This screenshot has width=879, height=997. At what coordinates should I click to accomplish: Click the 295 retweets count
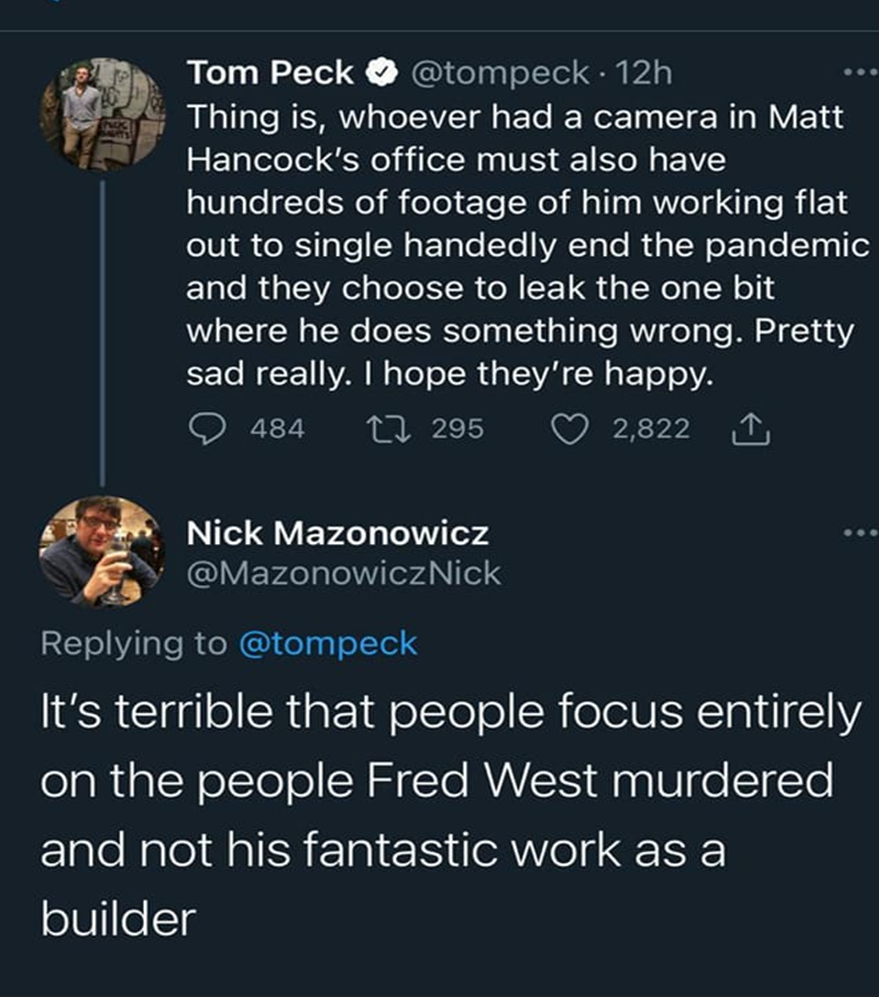tap(458, 429)
